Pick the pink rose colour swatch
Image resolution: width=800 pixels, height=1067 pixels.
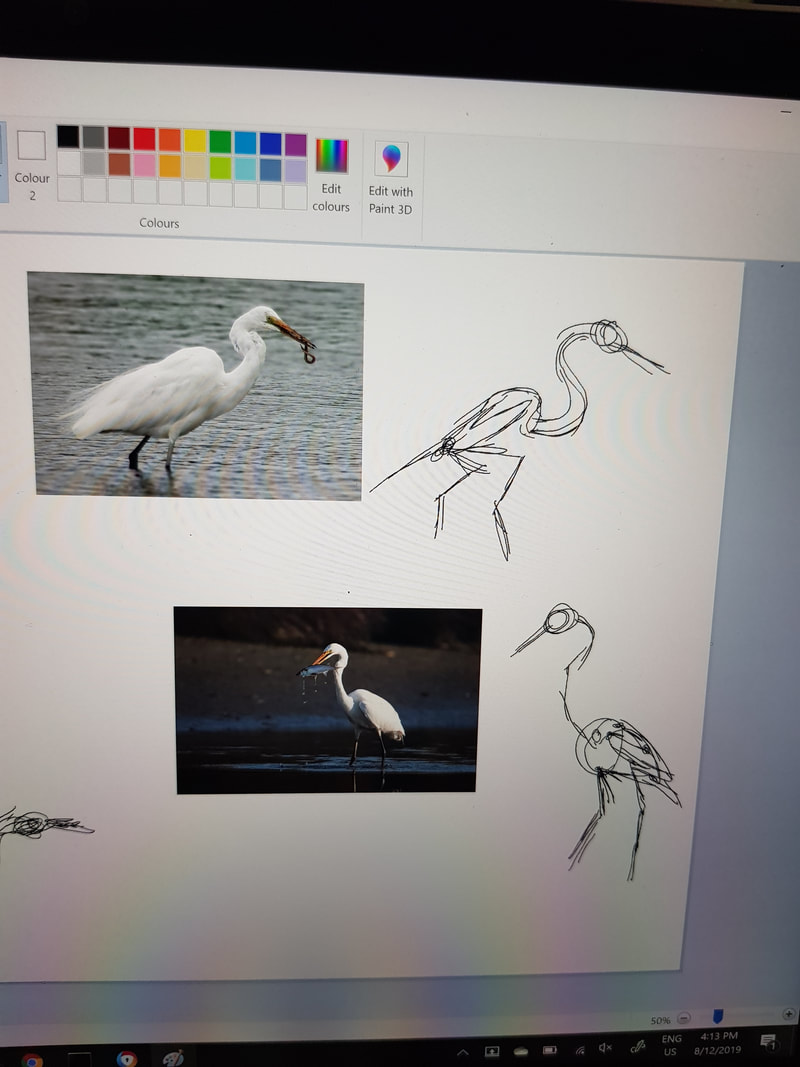pyautogui.click(x=144, y=165)
